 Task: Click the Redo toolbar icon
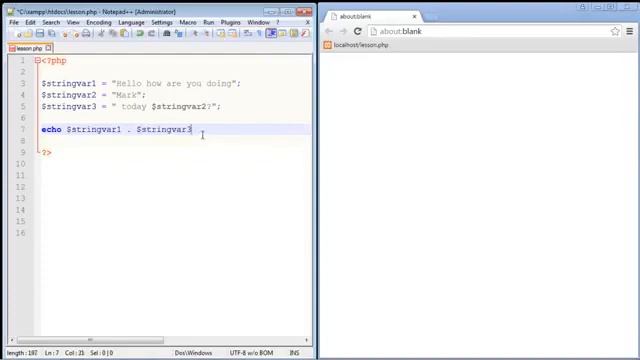151,34
